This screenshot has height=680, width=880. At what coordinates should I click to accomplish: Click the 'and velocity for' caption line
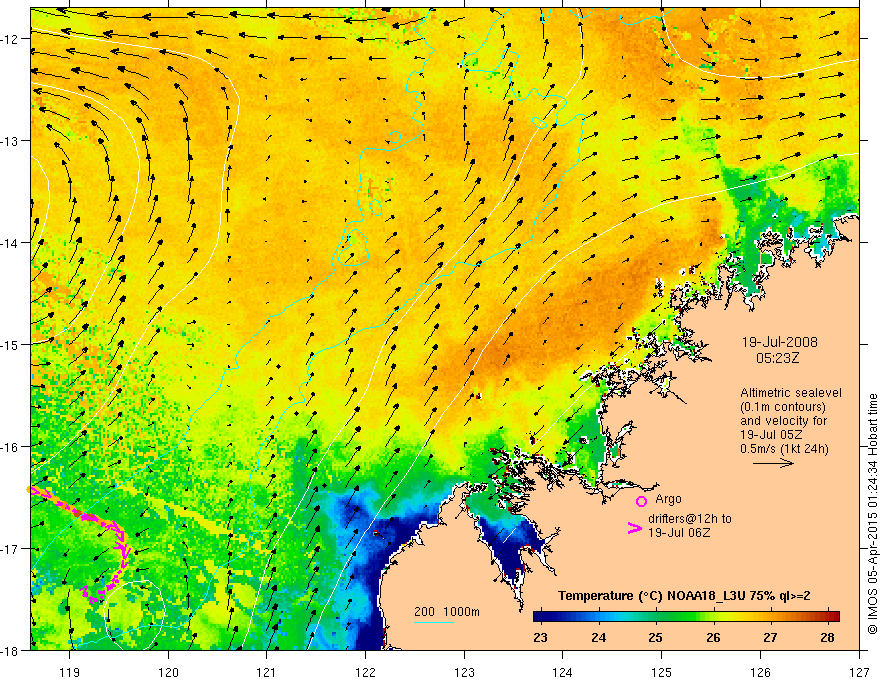tap(783, 421)
